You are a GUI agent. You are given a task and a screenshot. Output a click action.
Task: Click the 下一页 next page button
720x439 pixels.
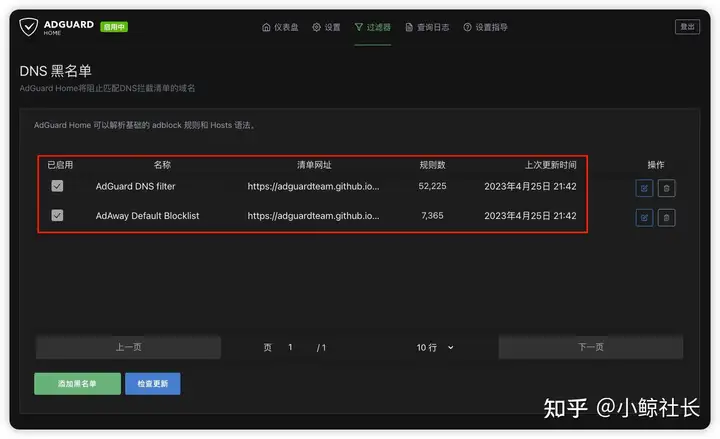point(591,347)
